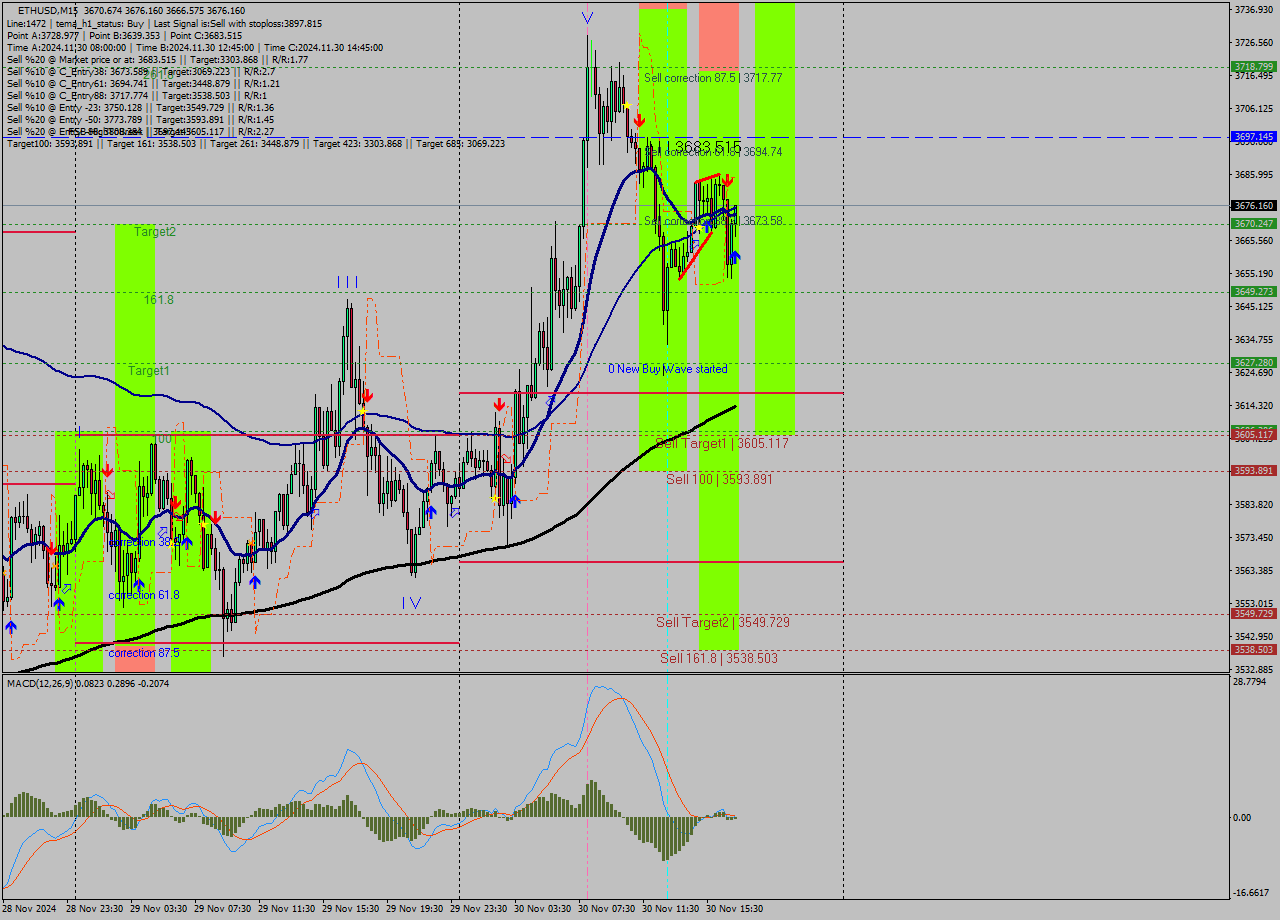Click the blue IV wave marker
The height and width of the screenshot is (920, 1280).
(x=410, y=603)
